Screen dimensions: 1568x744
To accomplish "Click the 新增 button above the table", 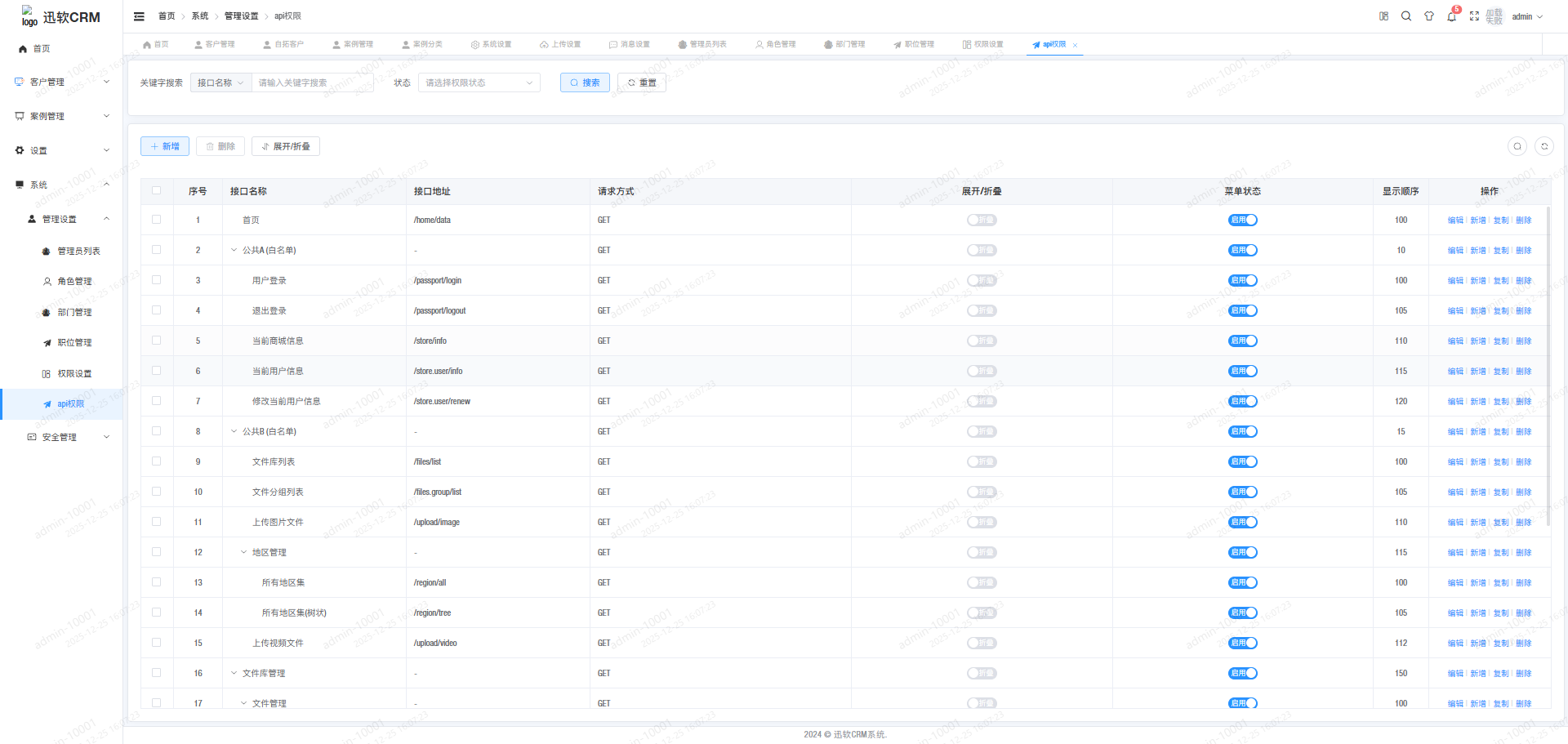I will 165,146.
